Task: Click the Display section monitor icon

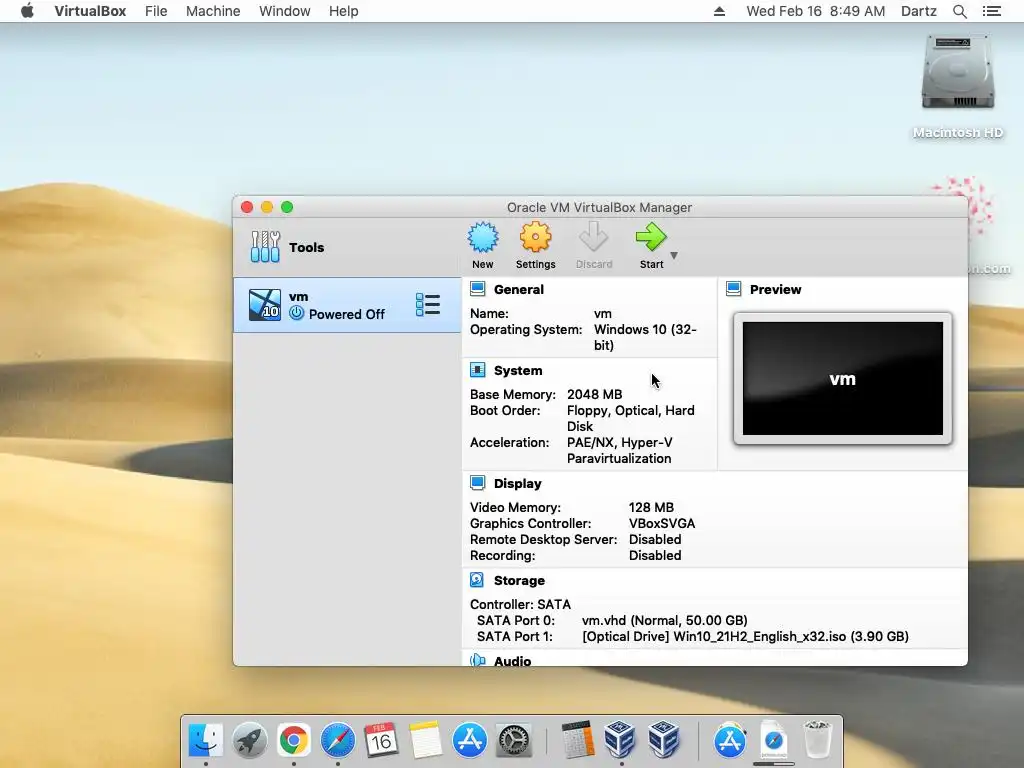Action: (x=477, y=483)
